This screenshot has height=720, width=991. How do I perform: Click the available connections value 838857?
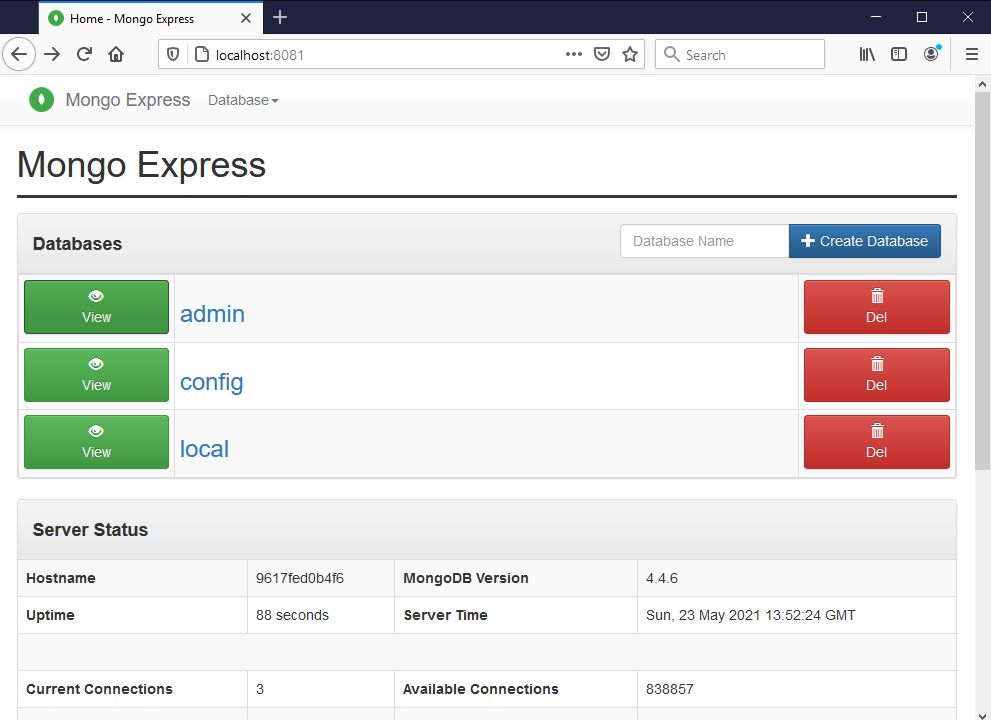pos(669,689)
